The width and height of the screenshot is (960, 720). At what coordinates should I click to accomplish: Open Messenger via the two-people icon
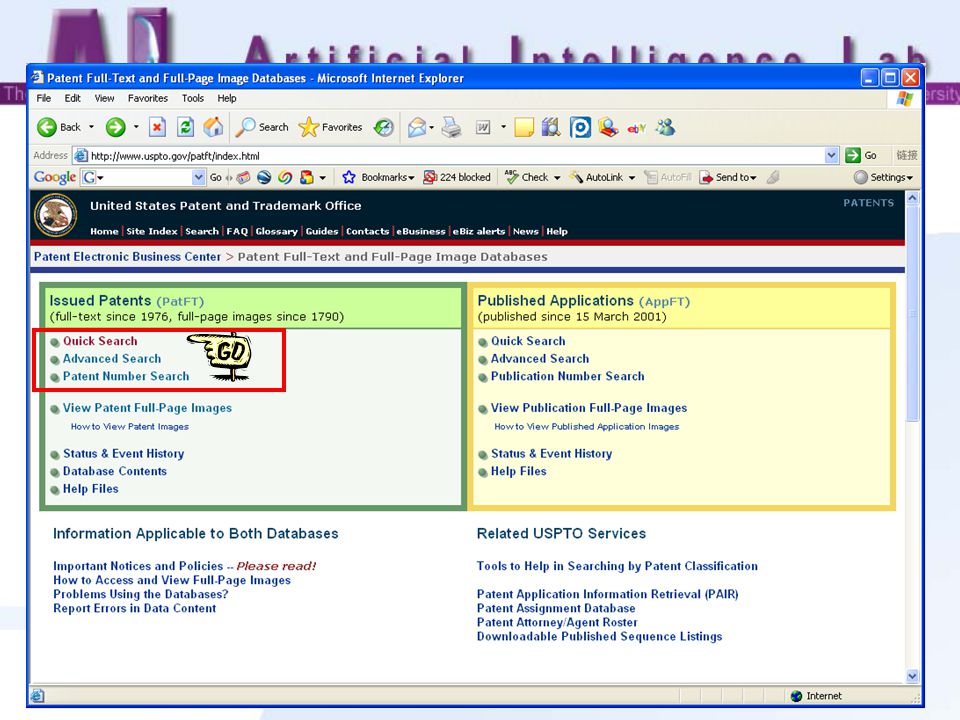[665, 127]
